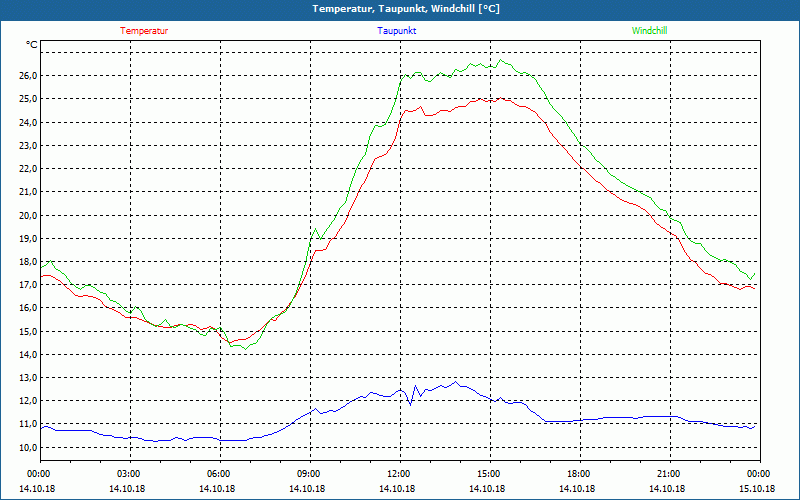Select the 21,0 y-axis value

[x=28, y=192]
